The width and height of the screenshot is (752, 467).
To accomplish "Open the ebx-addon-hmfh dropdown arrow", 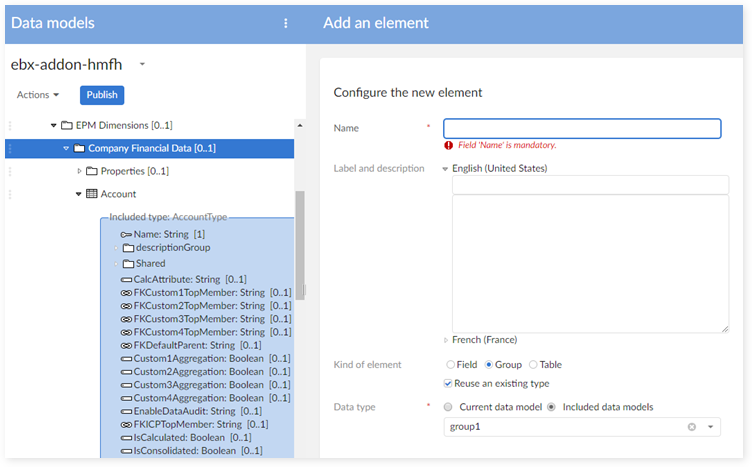I will click(142, 64).
